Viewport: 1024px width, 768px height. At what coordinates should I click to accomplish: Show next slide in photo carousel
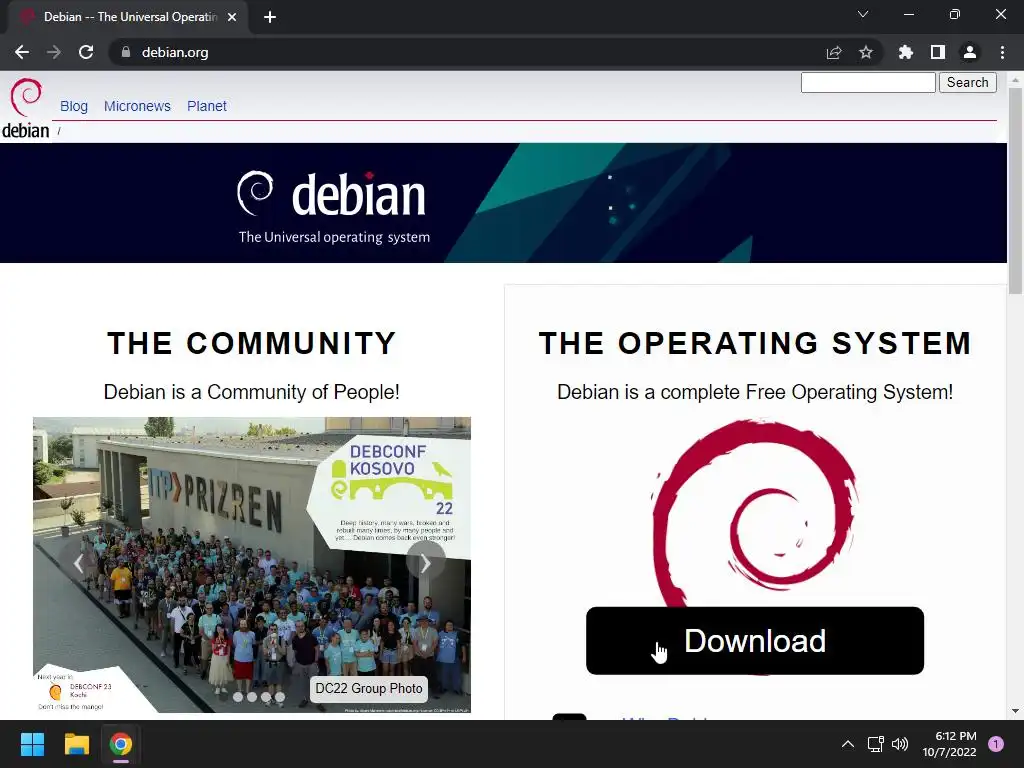425,563
